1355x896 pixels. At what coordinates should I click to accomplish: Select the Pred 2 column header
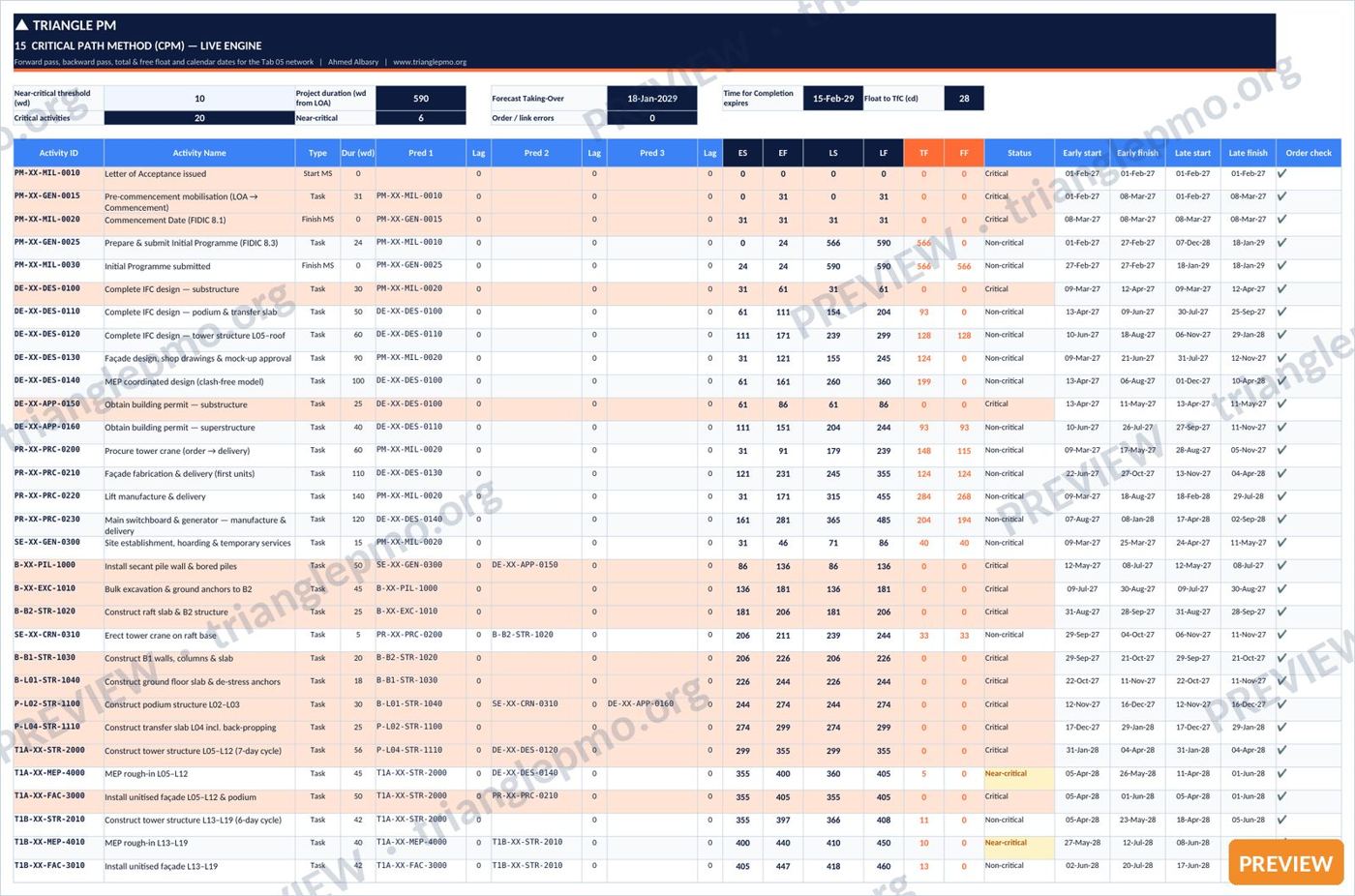coord(536,153)
